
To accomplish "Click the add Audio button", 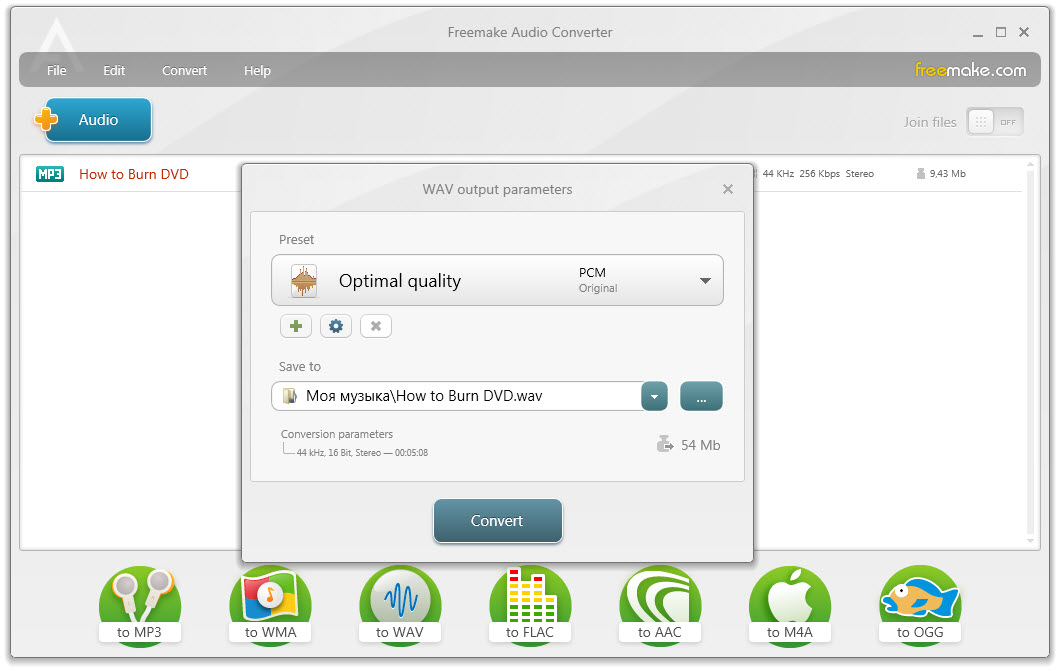I will point(98,120).
